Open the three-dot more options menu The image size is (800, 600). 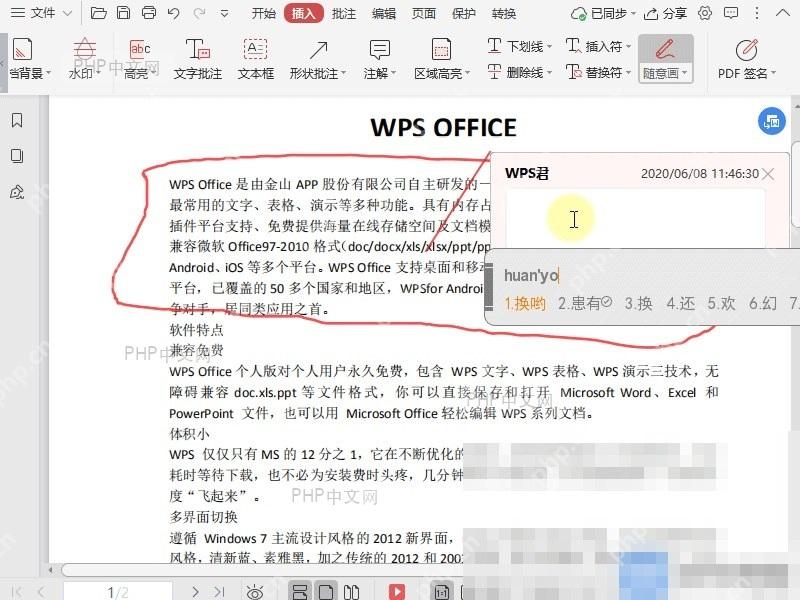click(x=757, y=13)
